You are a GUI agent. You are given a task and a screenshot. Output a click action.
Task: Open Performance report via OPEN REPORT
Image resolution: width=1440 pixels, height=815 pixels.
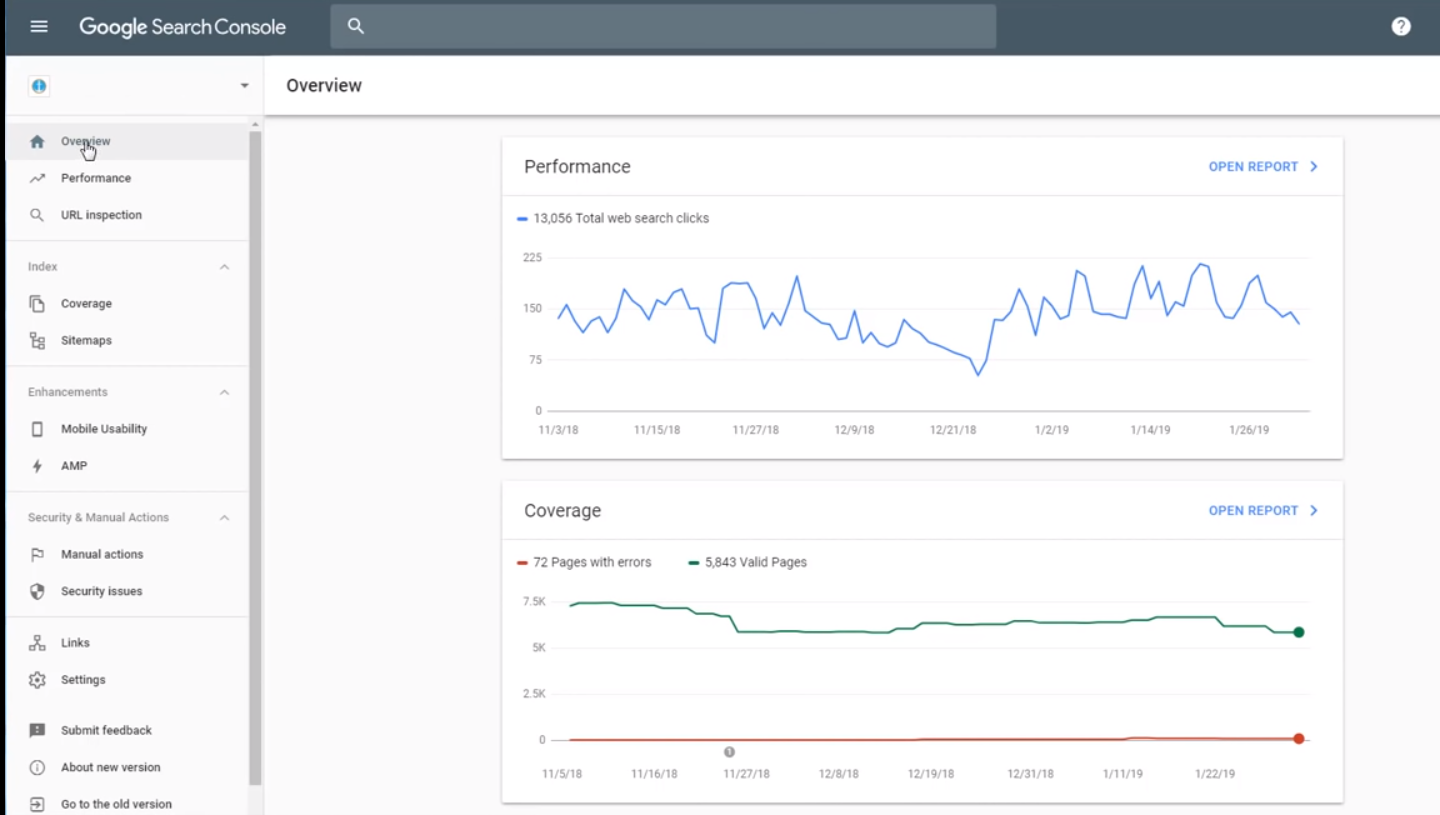[x=1253, y=167]
